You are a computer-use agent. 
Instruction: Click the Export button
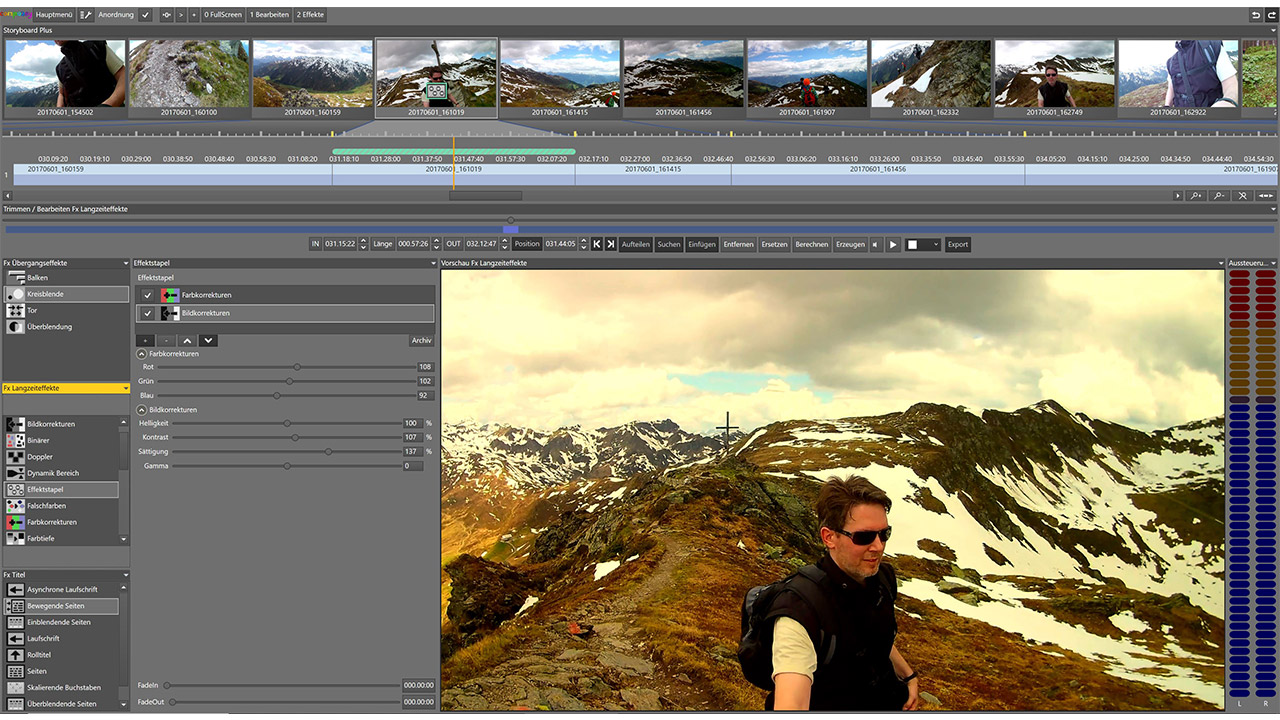coord(958,244)
